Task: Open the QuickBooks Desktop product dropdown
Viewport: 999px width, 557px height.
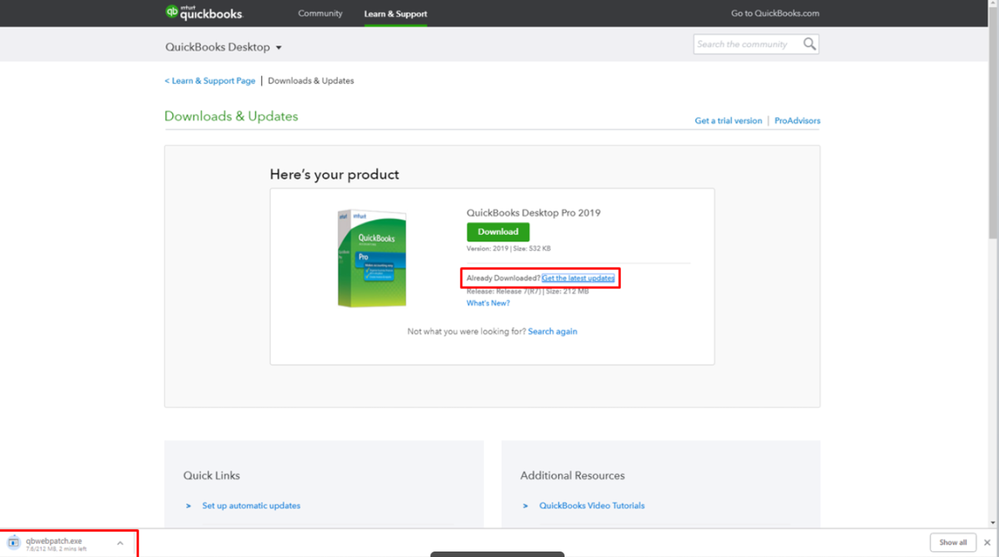Action: (x=223, y=47)
